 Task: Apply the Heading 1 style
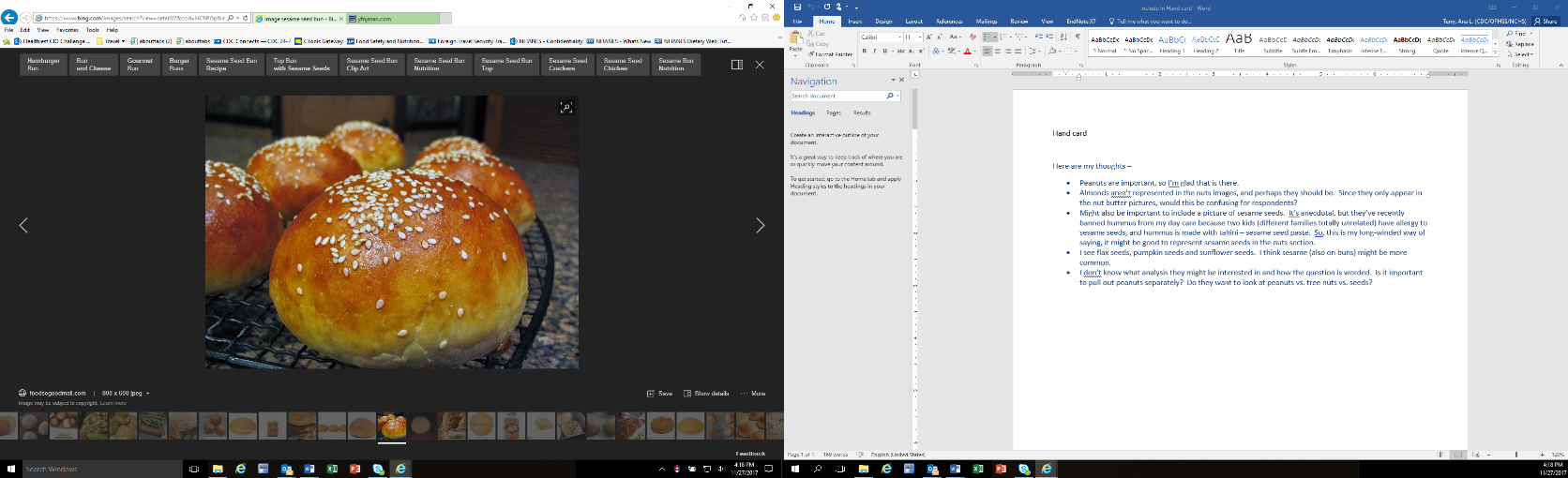1171,44
